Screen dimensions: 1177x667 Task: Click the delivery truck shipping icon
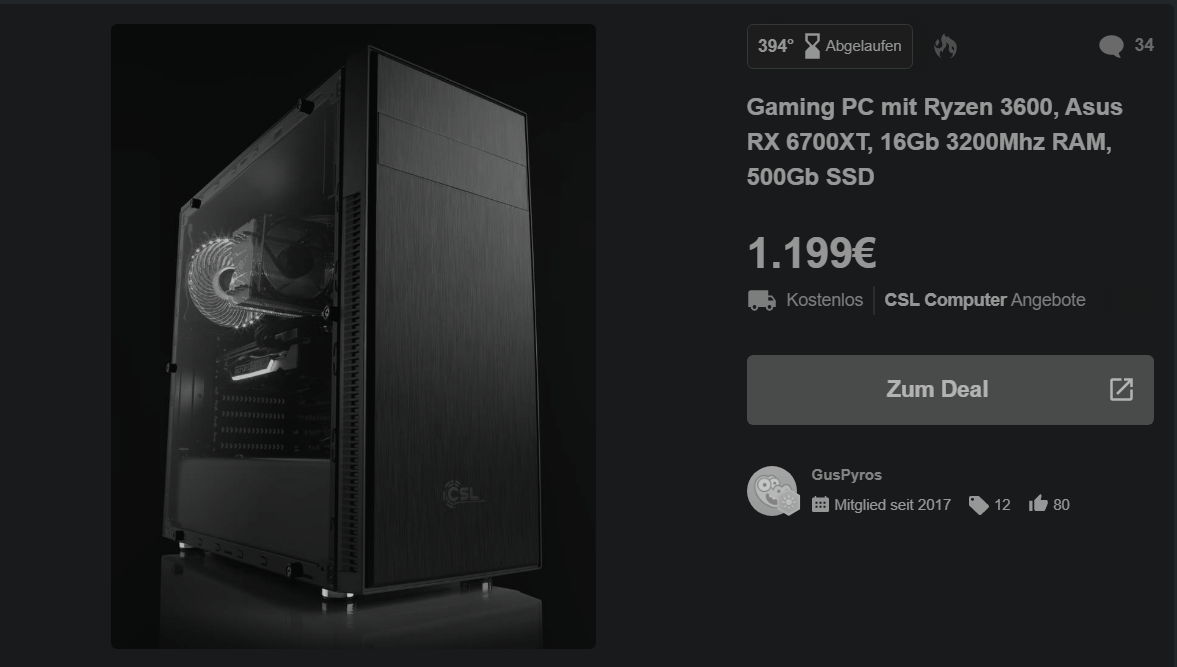point(762,300)
